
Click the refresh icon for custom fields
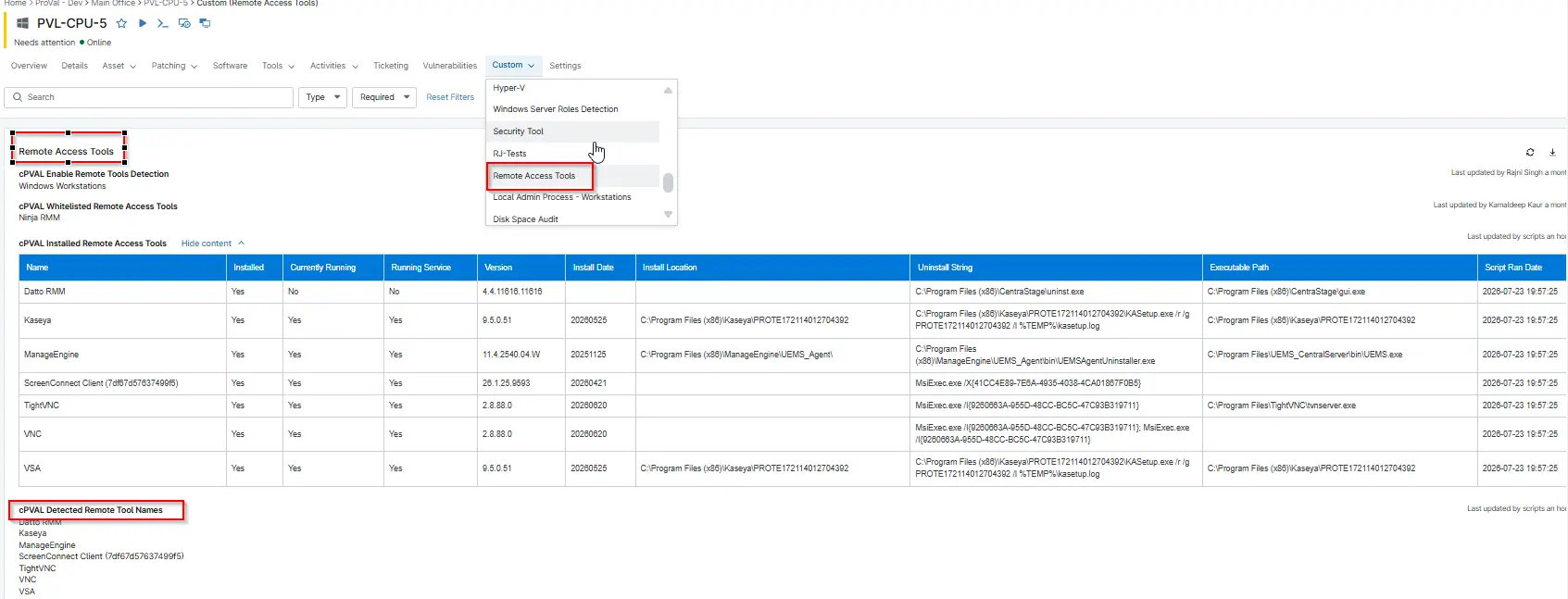pos(1530,152)
